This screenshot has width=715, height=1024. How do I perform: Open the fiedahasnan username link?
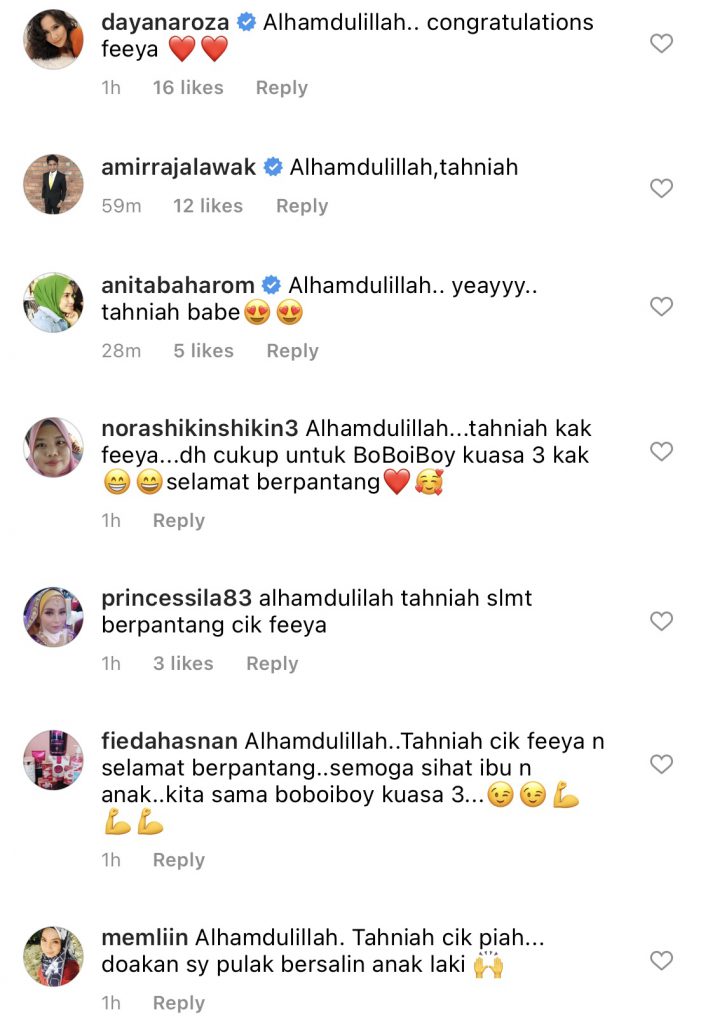tap(170, 741)
